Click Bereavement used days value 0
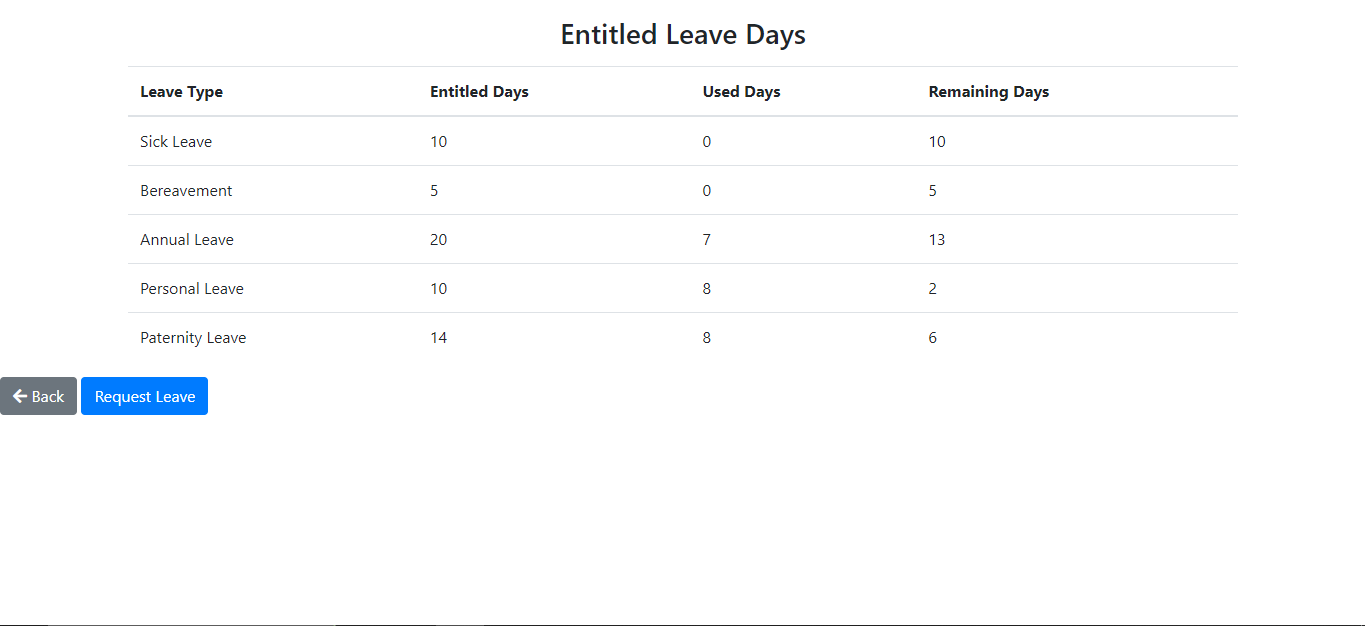This screenshot has height=626, width=1365. pos(706,190)
